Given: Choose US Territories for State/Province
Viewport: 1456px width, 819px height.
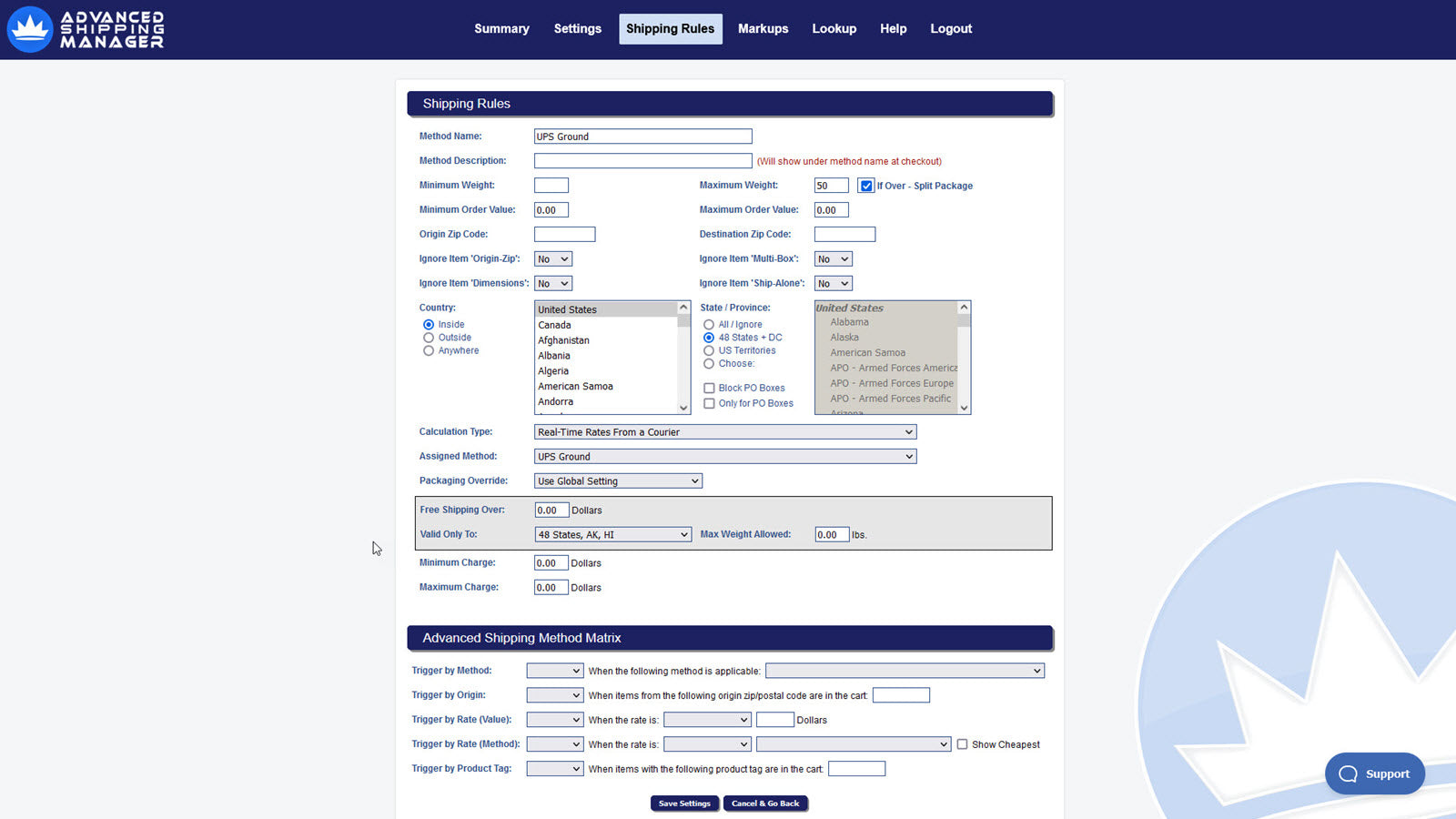Looking at the screenshot, I should (x=709, y=350).
